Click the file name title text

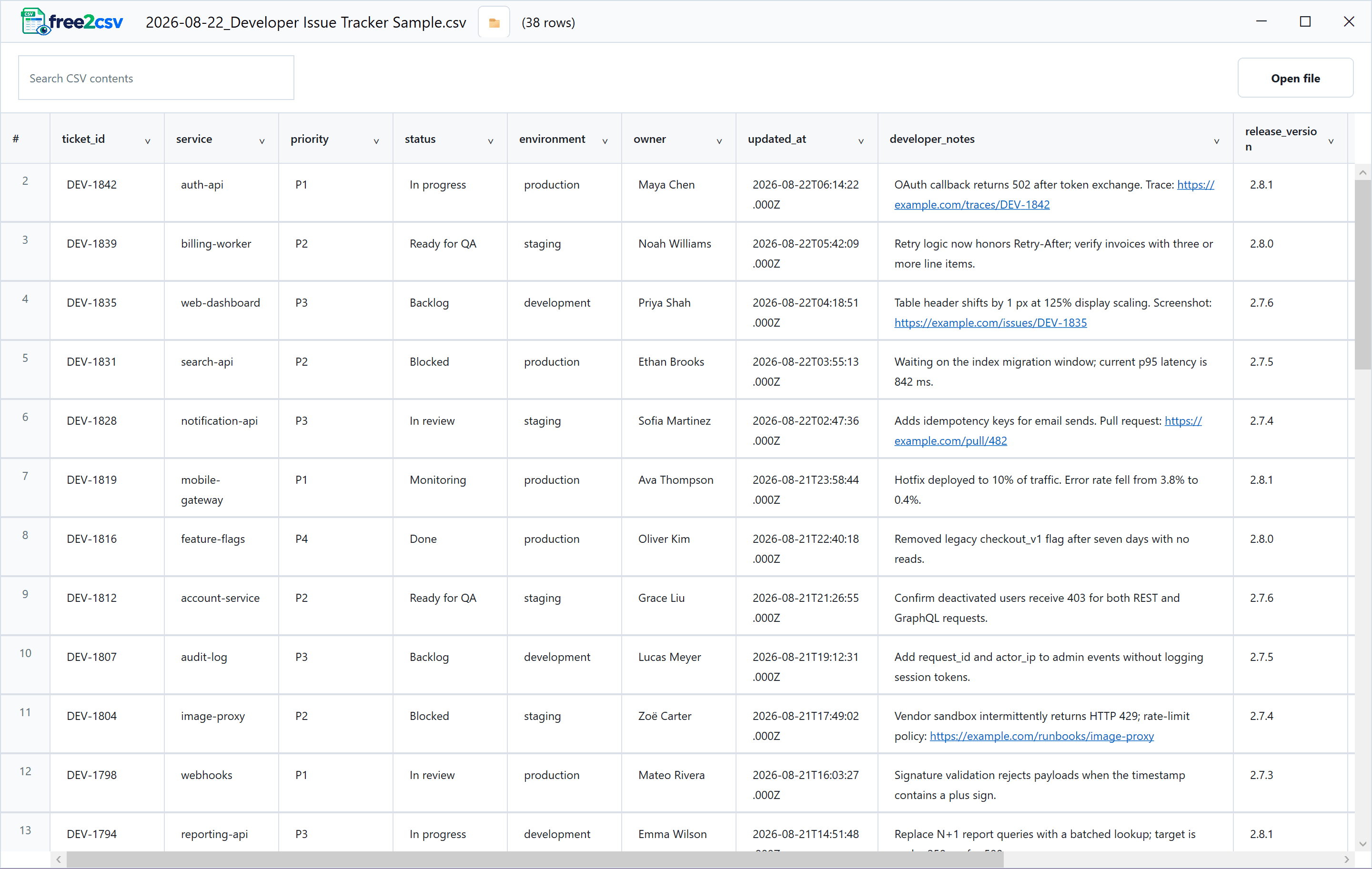pos(305,22)
